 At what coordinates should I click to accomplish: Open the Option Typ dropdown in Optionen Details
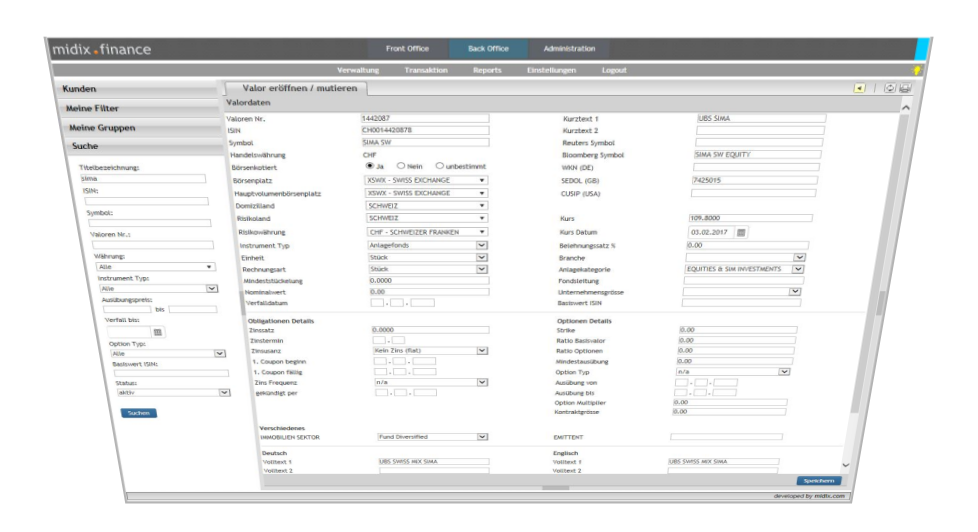click(734, 372)
